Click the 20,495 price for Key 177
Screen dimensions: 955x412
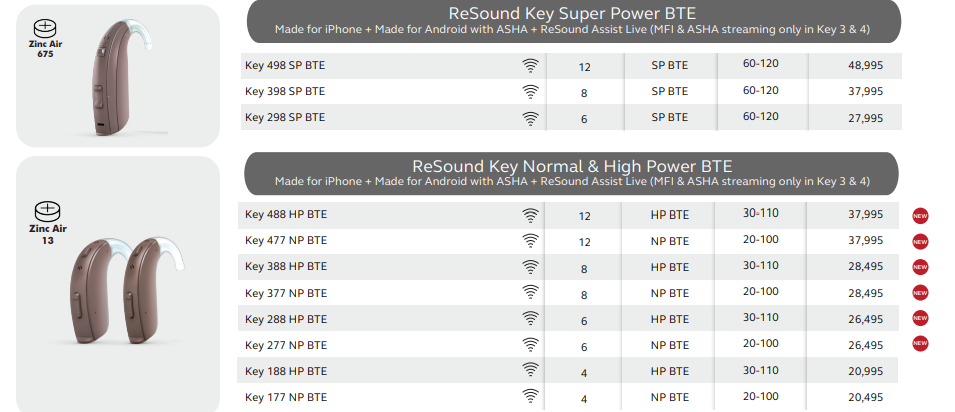[865, 397]
